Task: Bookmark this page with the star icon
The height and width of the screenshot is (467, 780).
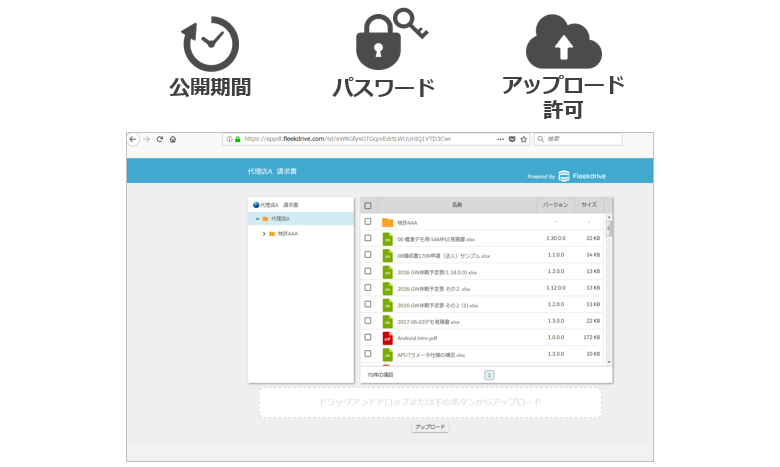Action: [524, 139]
